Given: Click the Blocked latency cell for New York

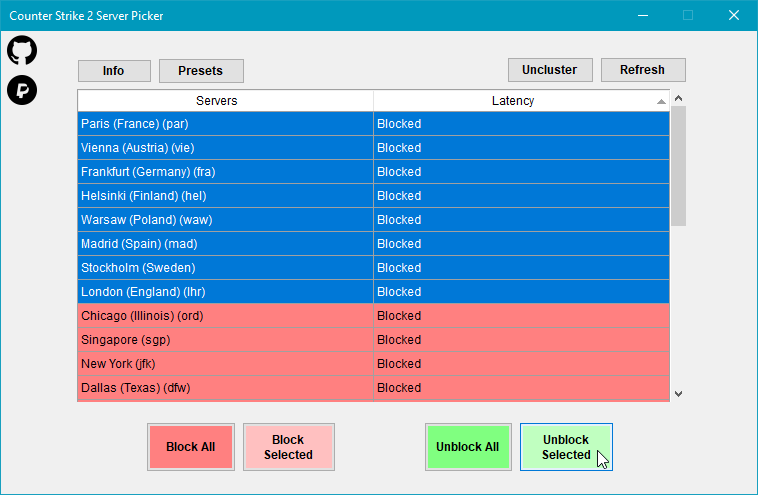Looking at the screenshot, I should tap(521, 364).
